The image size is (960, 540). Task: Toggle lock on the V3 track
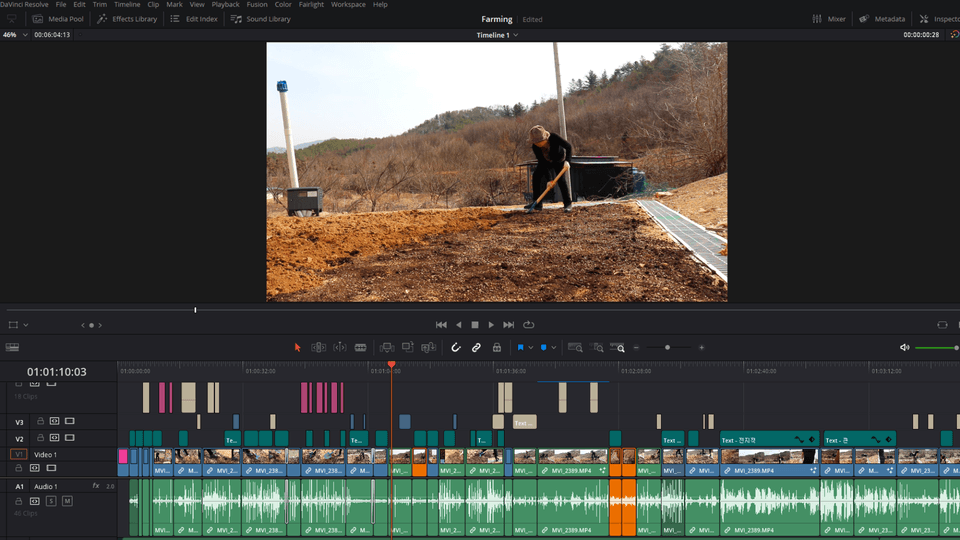(x=41, y=422)
